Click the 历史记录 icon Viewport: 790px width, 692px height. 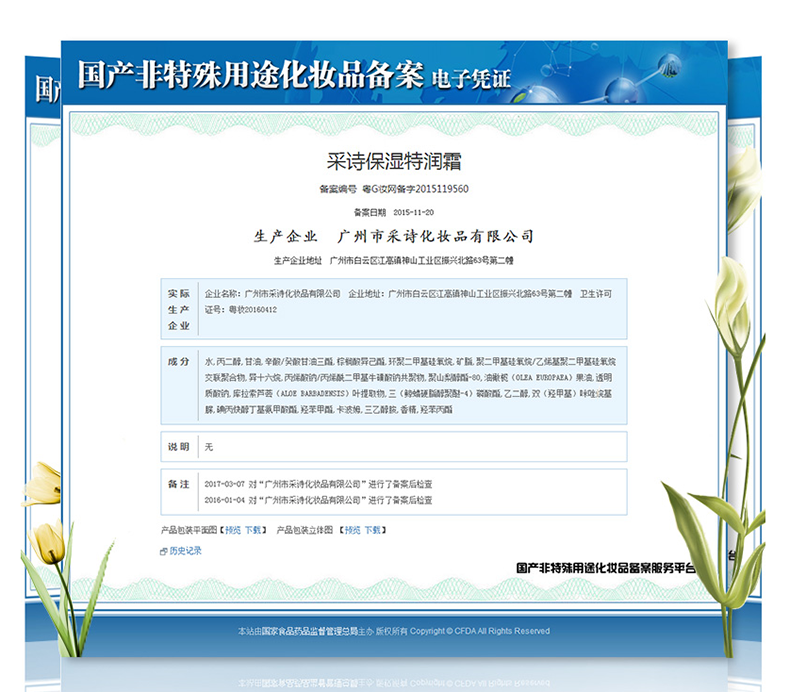point(163,552)
